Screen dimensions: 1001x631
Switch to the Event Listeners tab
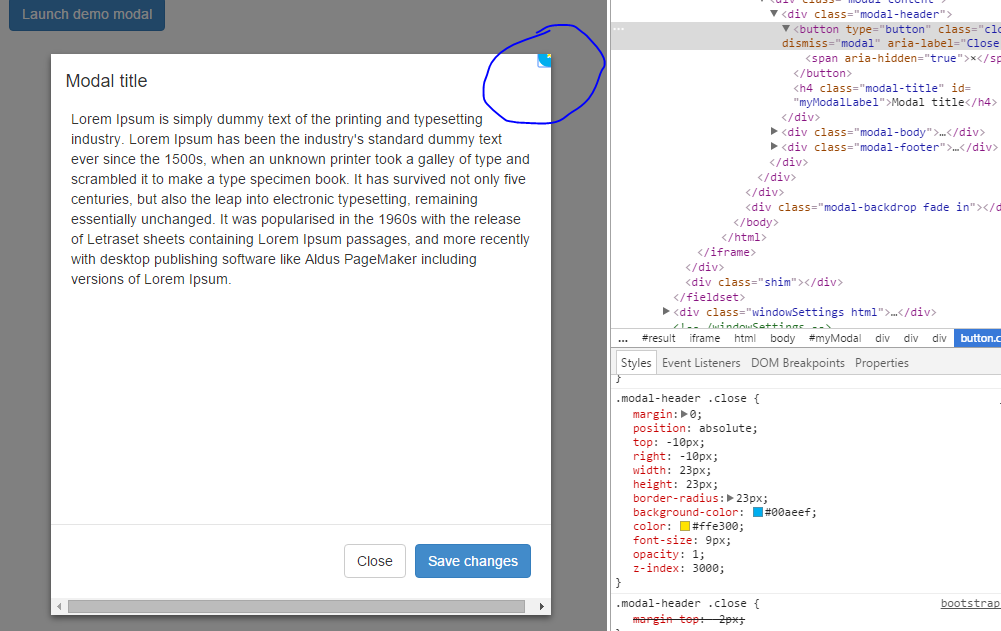coord(701,362)
